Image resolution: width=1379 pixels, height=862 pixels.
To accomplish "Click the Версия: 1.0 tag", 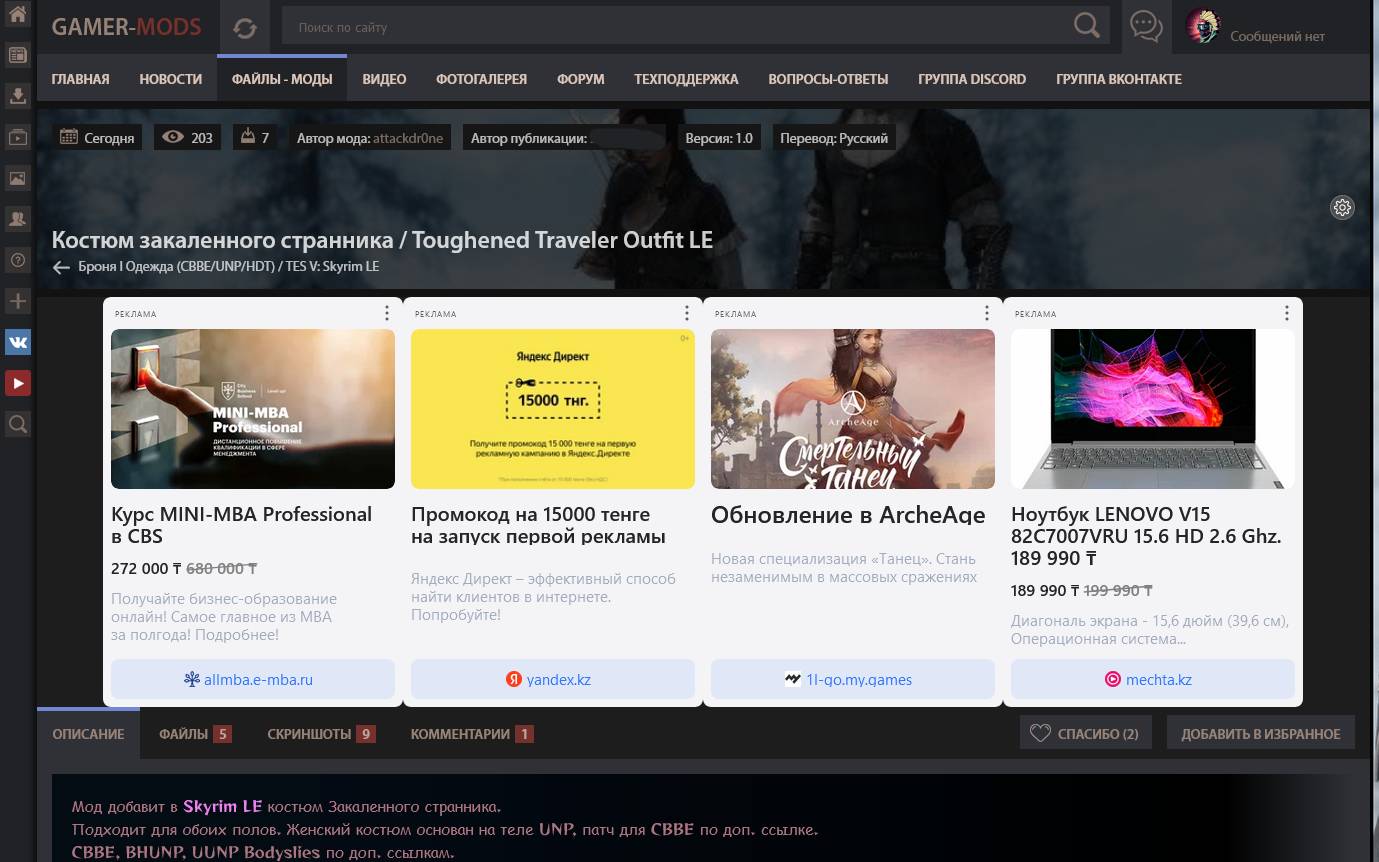I will [719, 138].
